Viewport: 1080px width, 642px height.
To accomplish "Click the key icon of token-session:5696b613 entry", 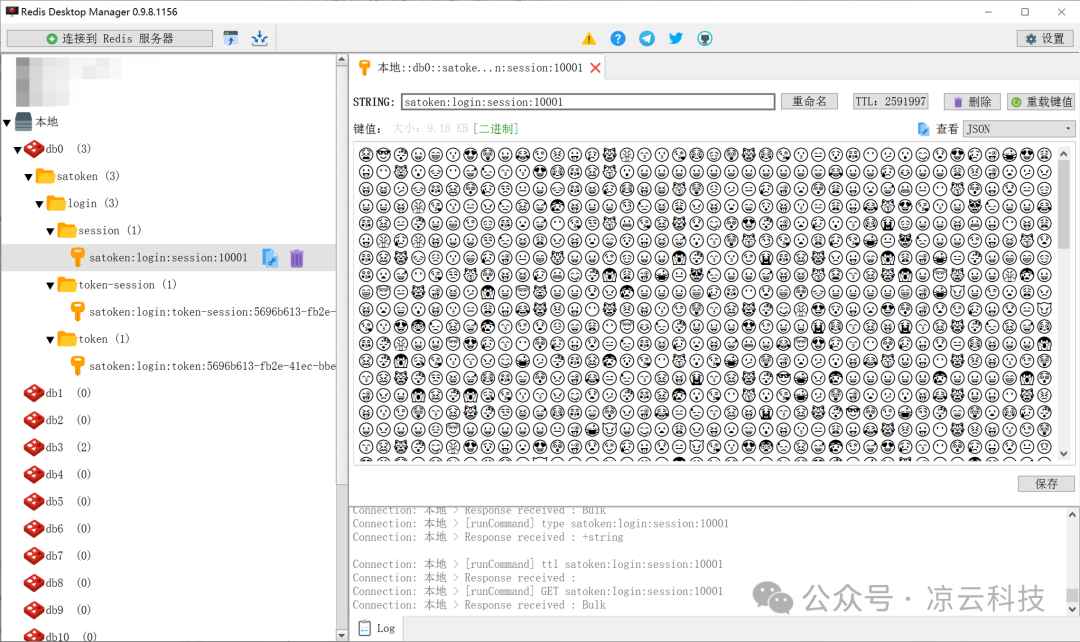I will (77, 311).
